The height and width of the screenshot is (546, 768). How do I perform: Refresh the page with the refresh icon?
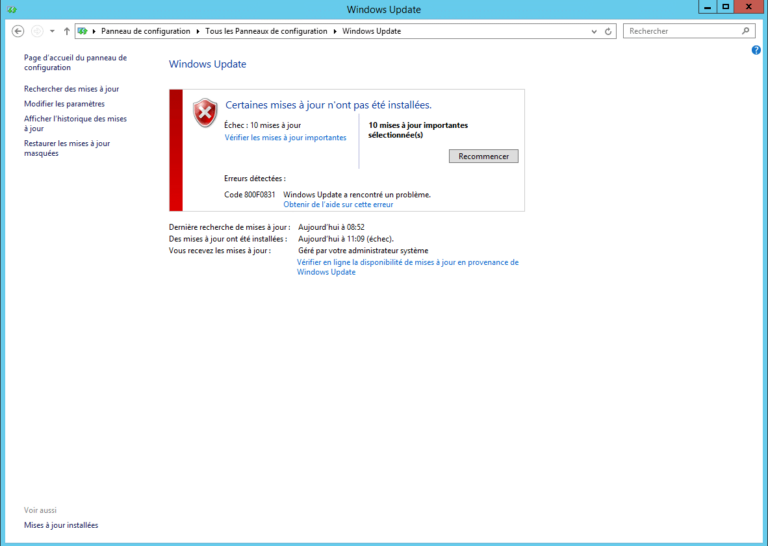tap(608, 31)
